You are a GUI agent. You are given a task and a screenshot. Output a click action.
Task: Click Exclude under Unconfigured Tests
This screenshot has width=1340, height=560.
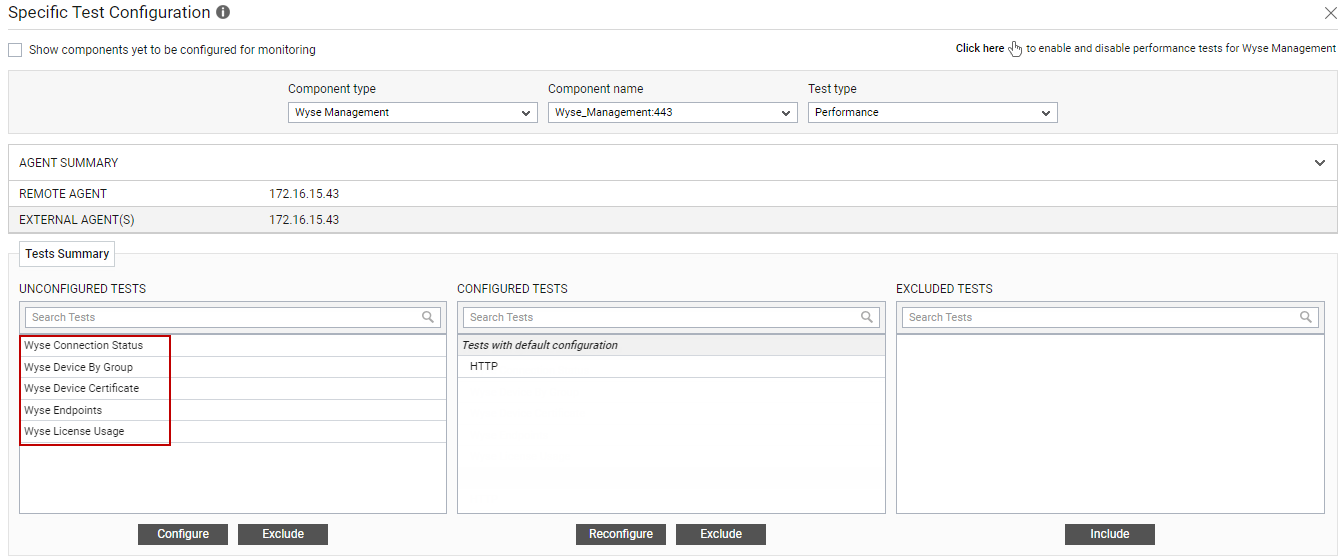[x=283, y=534]
